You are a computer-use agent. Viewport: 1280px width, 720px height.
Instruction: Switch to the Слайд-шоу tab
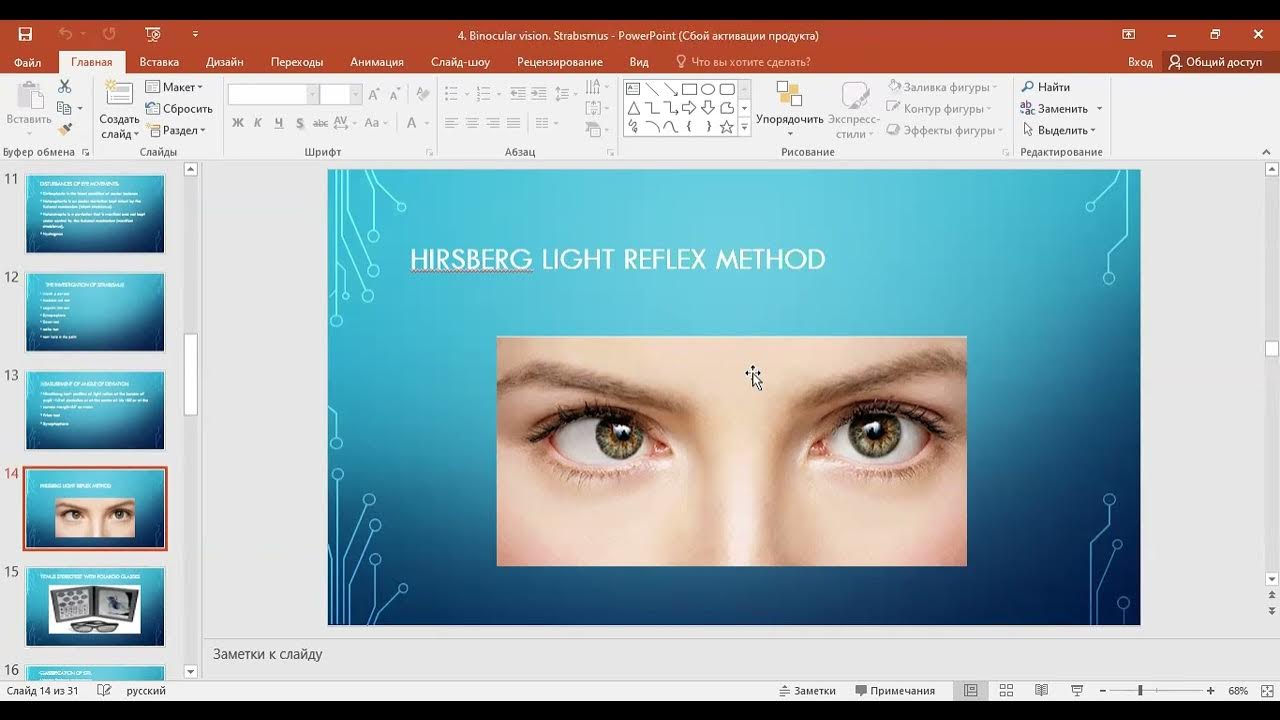[460, 62]
